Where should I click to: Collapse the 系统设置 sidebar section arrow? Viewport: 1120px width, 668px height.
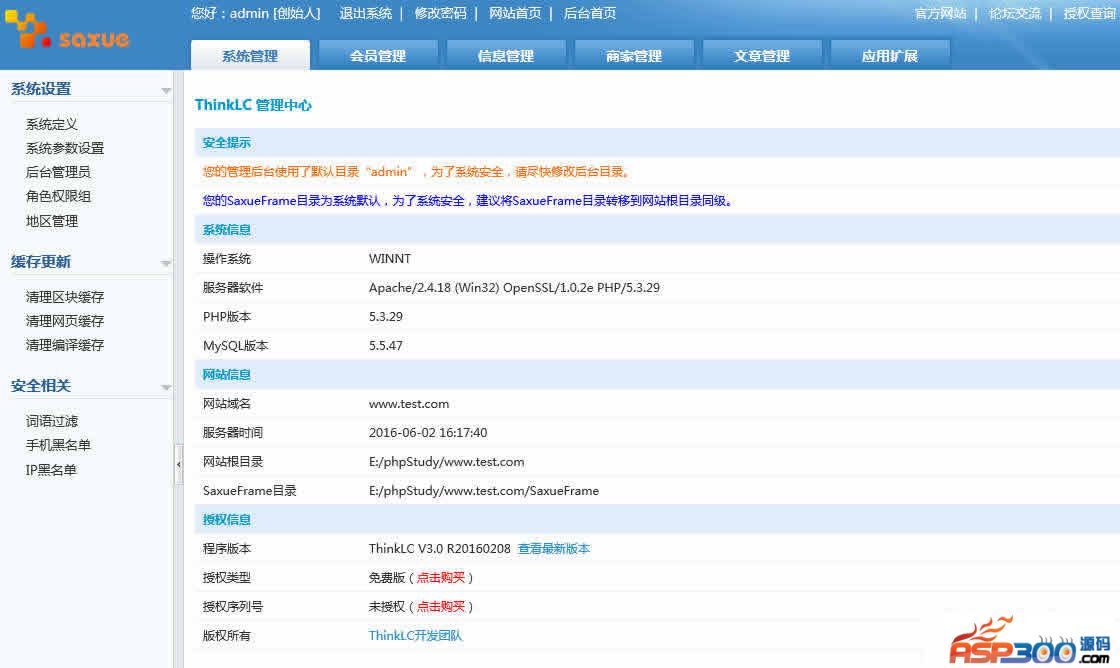[x=166, y=91]
